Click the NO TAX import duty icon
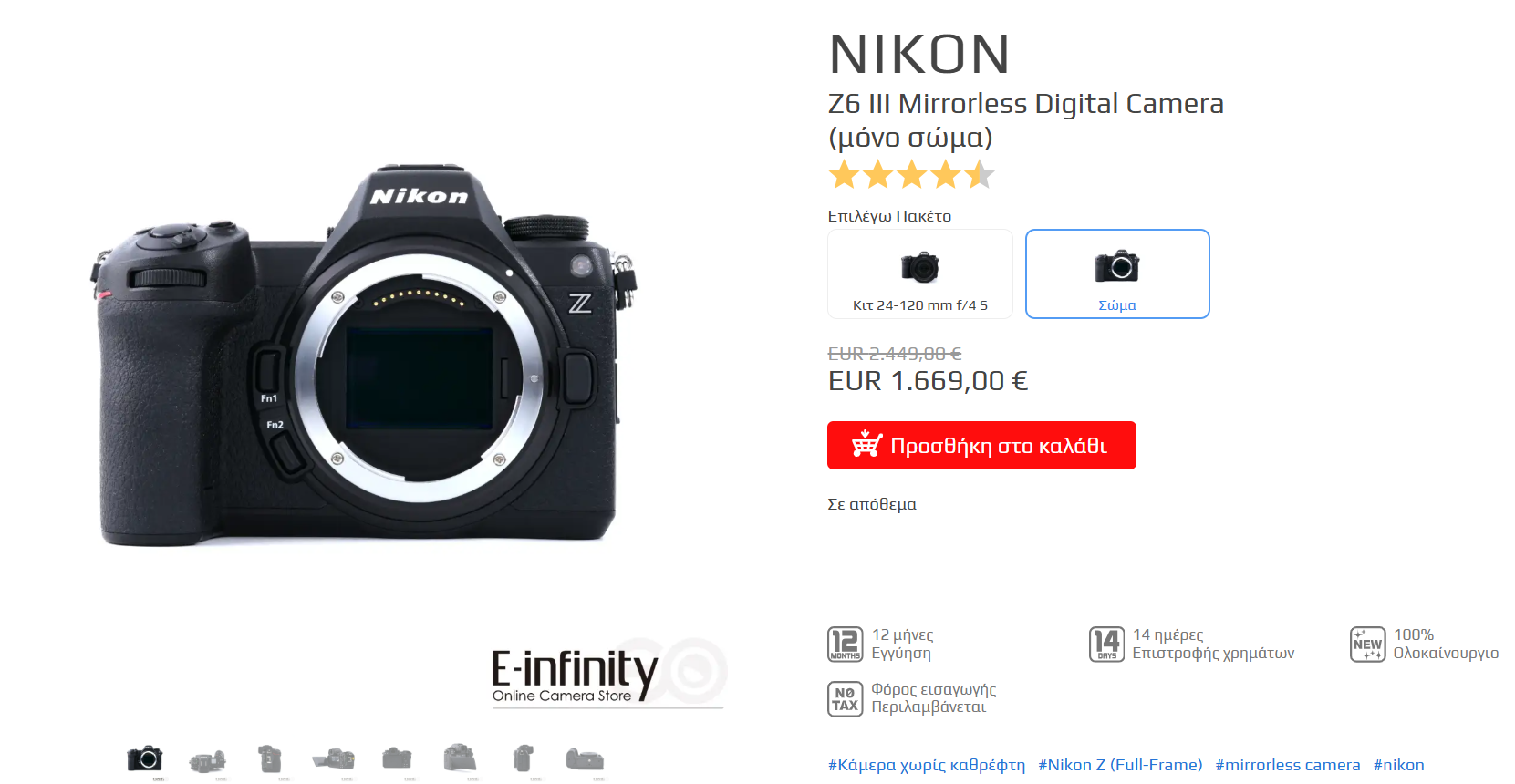 point(845,699)
